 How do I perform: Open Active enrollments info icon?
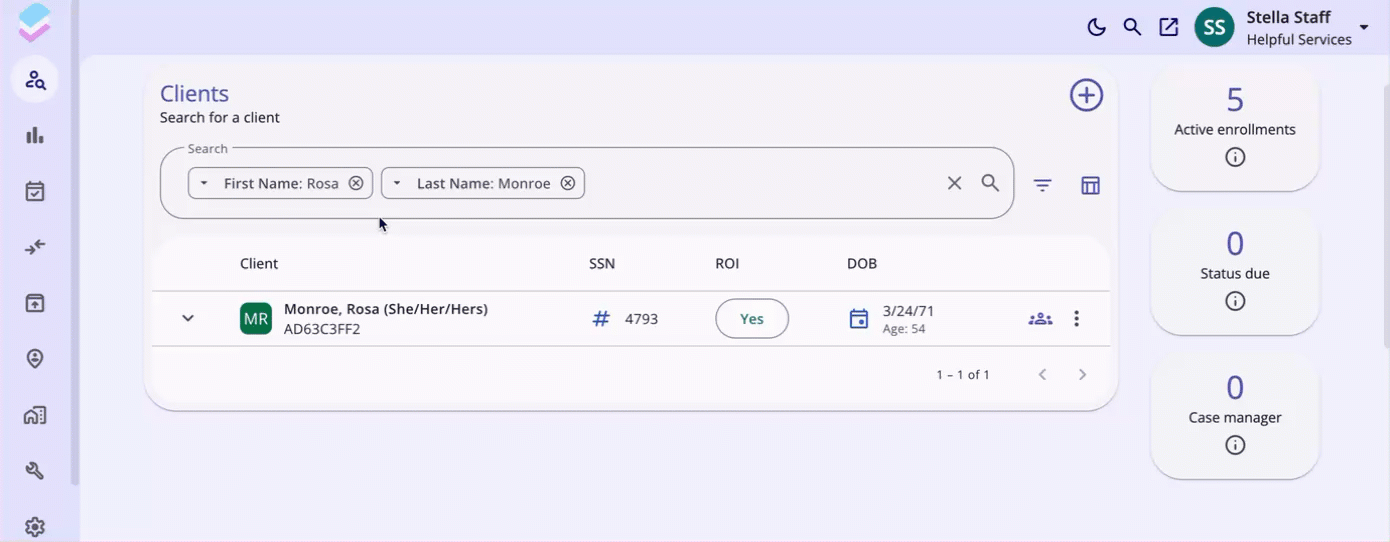(1235, 157)
